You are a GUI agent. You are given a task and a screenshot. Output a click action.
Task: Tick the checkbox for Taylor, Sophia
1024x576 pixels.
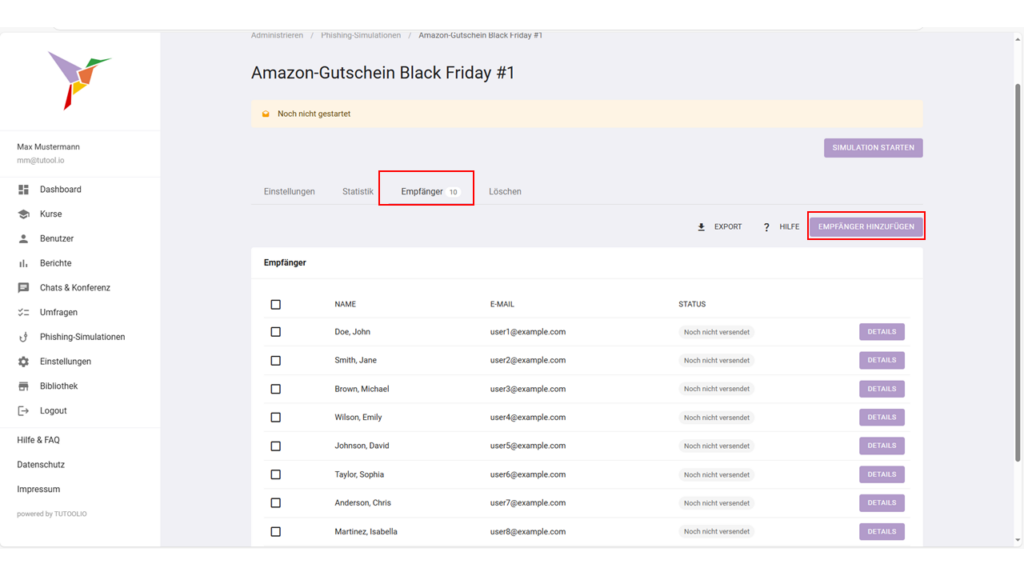click(x=276, y=475)
